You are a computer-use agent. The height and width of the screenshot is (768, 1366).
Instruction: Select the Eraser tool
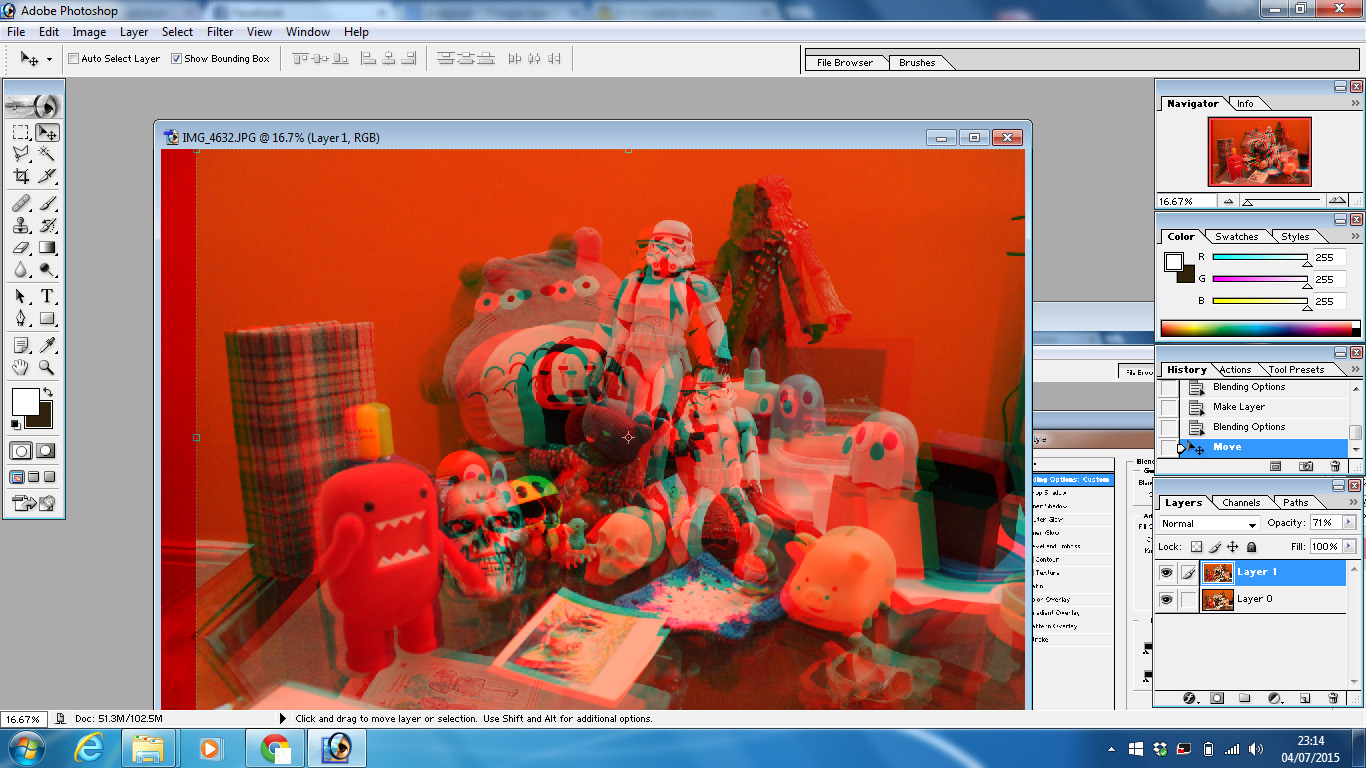coord(21,248)
